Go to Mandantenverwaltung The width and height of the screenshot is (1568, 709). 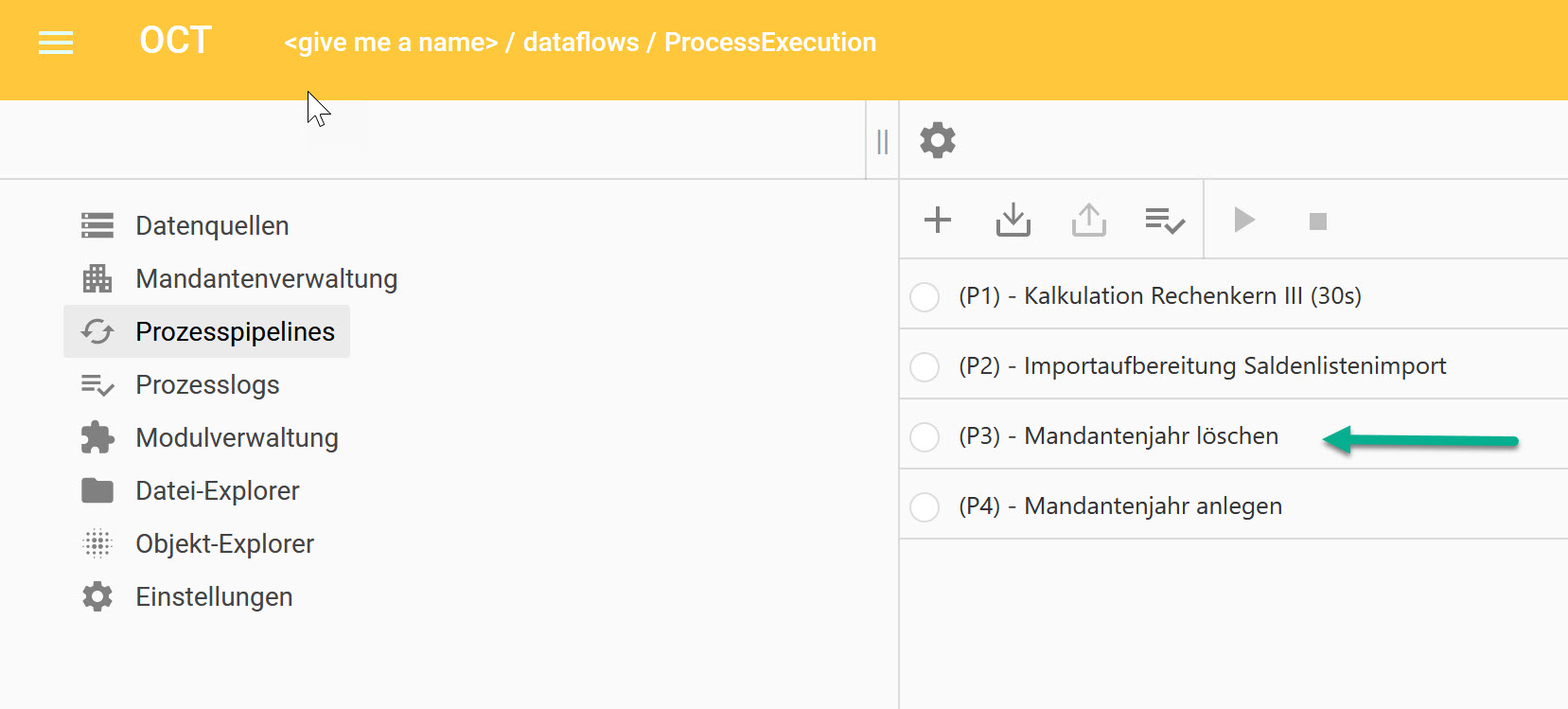point(266,278)
